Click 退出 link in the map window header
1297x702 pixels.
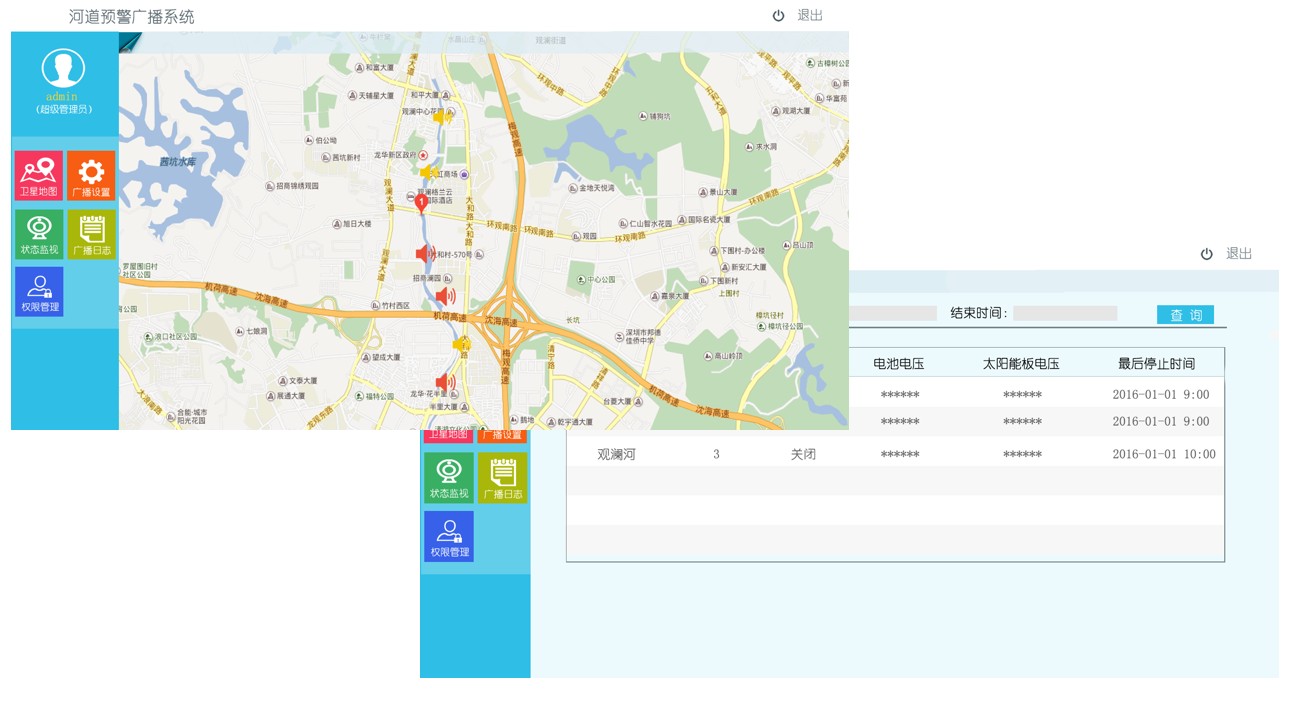pyautogui.click(x=810, y=16)
